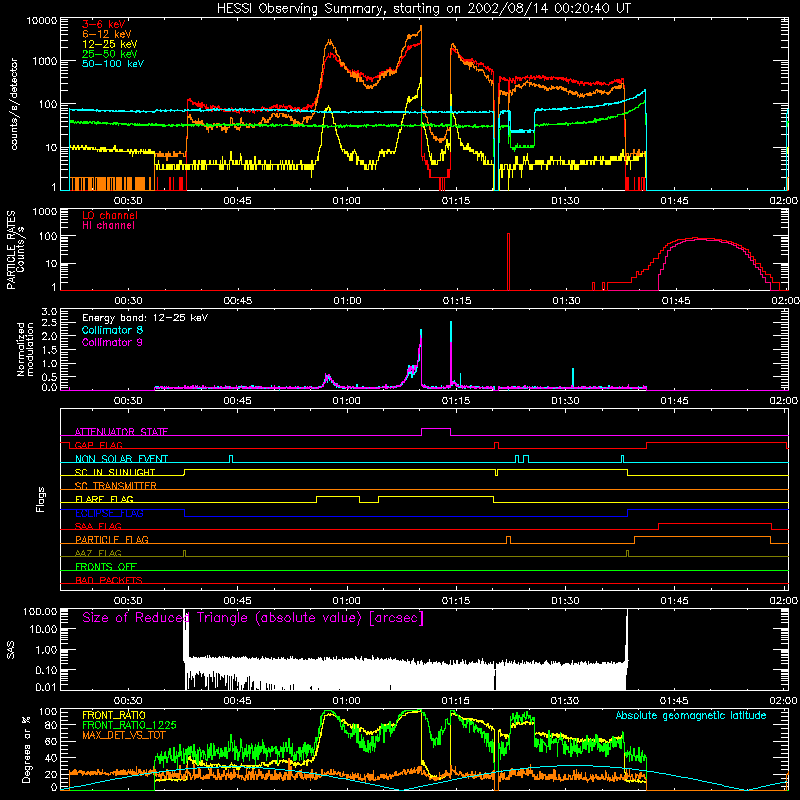
Task: Select the LO channel legend label
Action: [110, 215]
